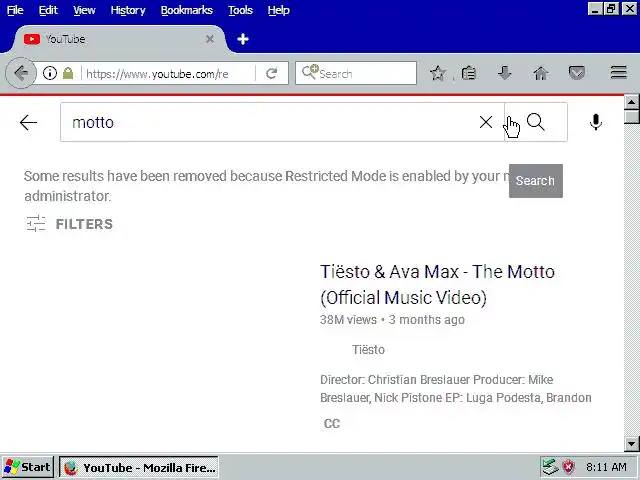This screenshot has height=480, width=640.
Task: Go to the Firefox home page icon
Action: (x=540, y=73)
